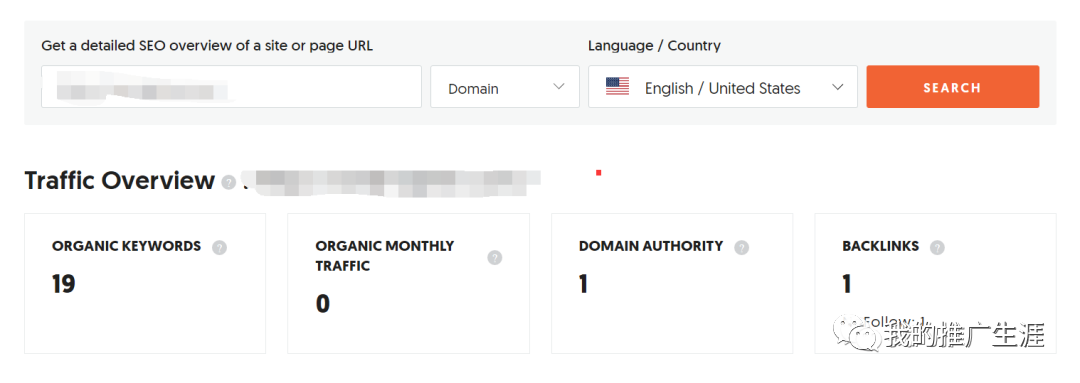Viewport: 1080px width, 383px height.
Task: Click the BACKLINKS card label
Action: click(880, 246)
